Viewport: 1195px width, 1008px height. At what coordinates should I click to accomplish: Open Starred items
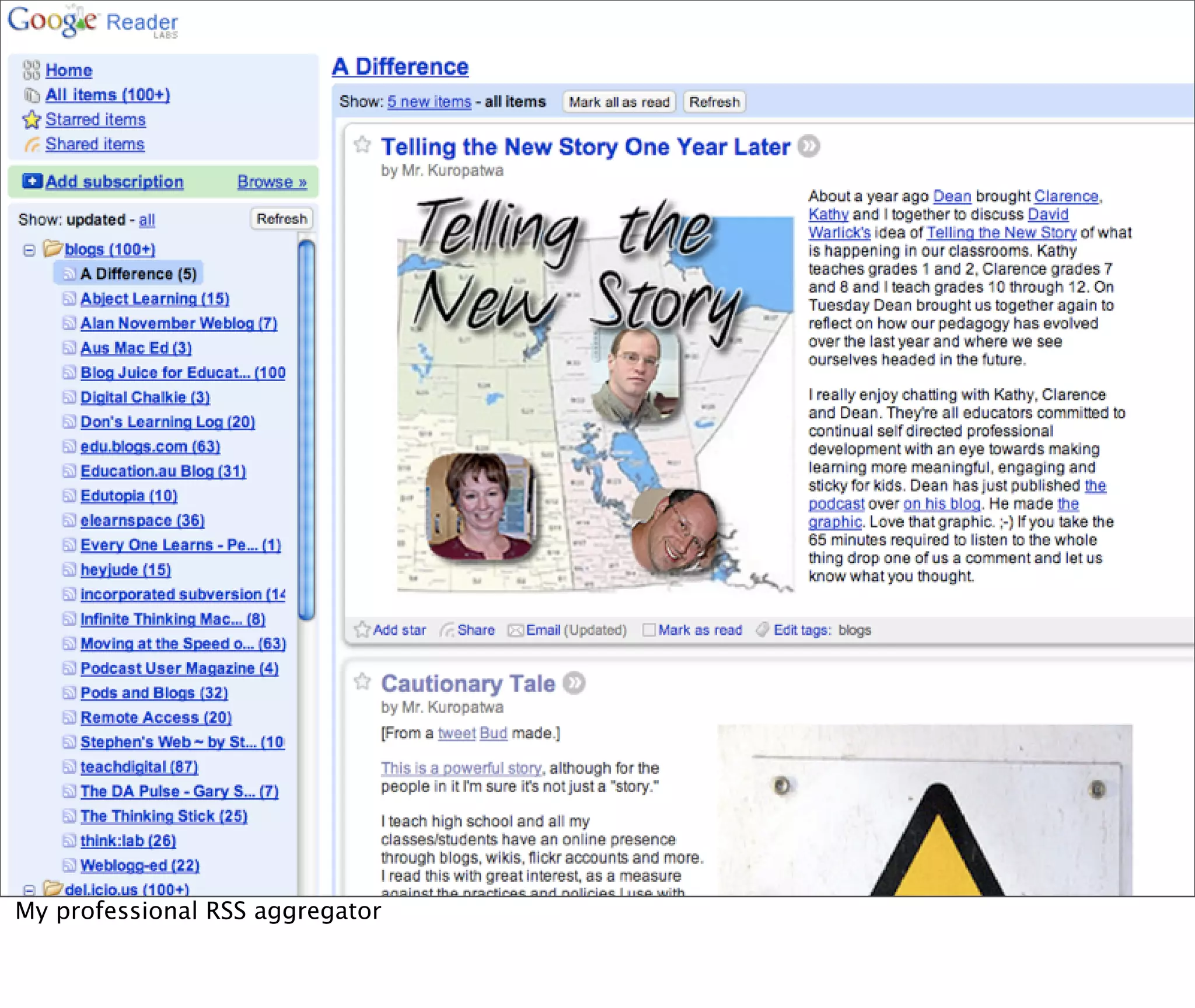click(x=96, y=120)
